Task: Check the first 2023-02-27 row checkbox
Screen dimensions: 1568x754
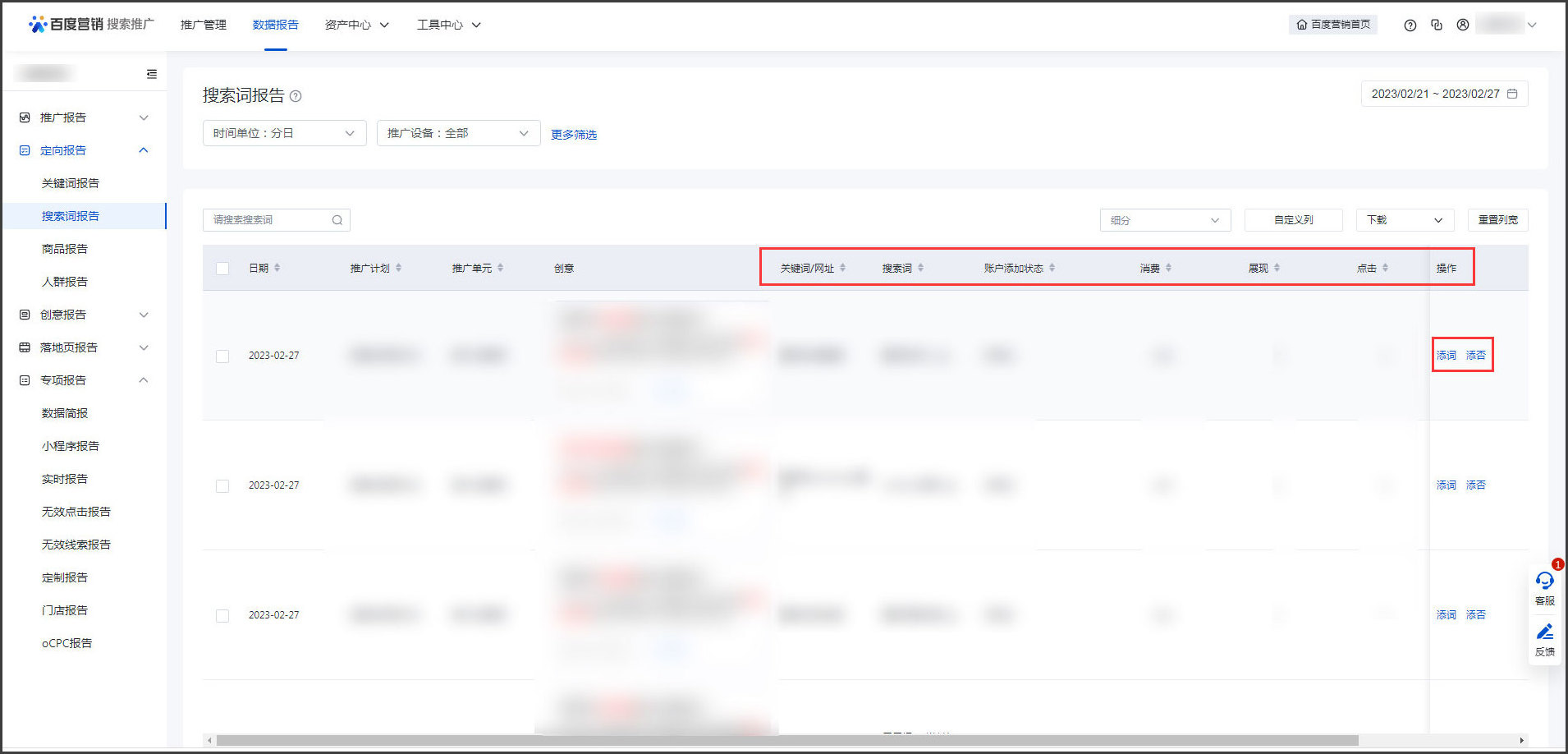Action: [x=222, y=356]
